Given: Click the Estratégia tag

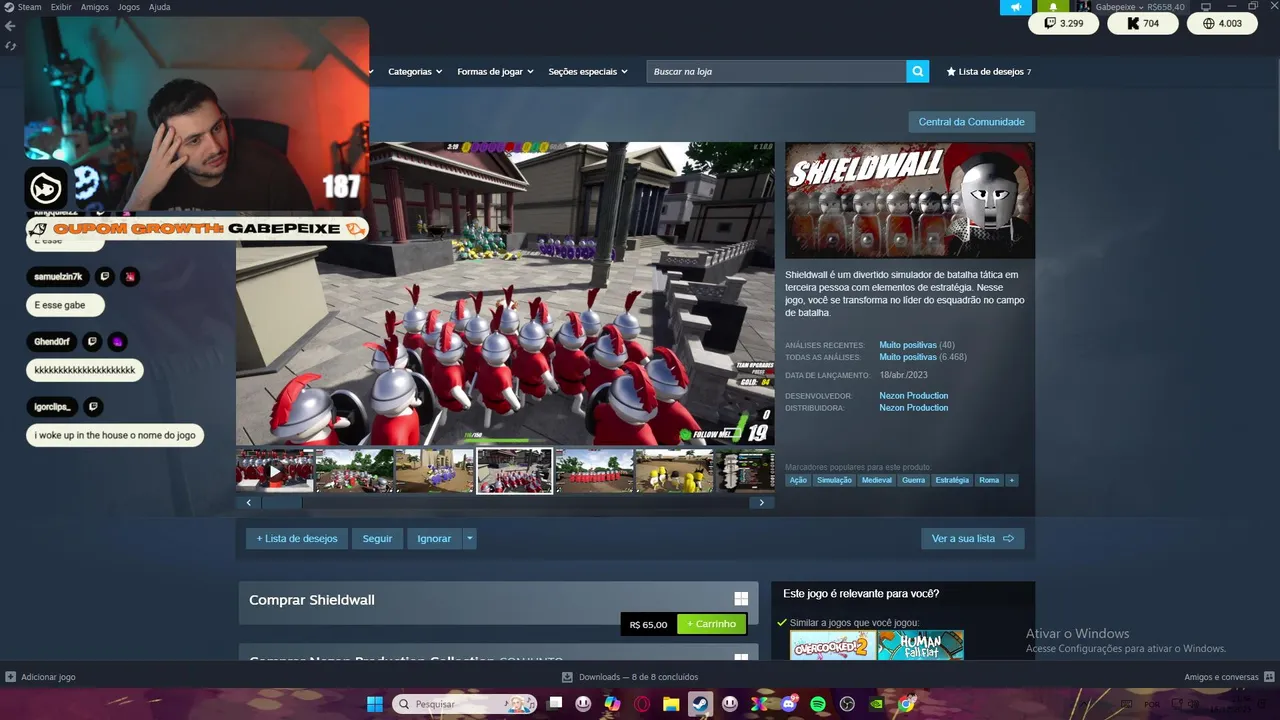Looking at the screenshot, I should pos(952,480).
